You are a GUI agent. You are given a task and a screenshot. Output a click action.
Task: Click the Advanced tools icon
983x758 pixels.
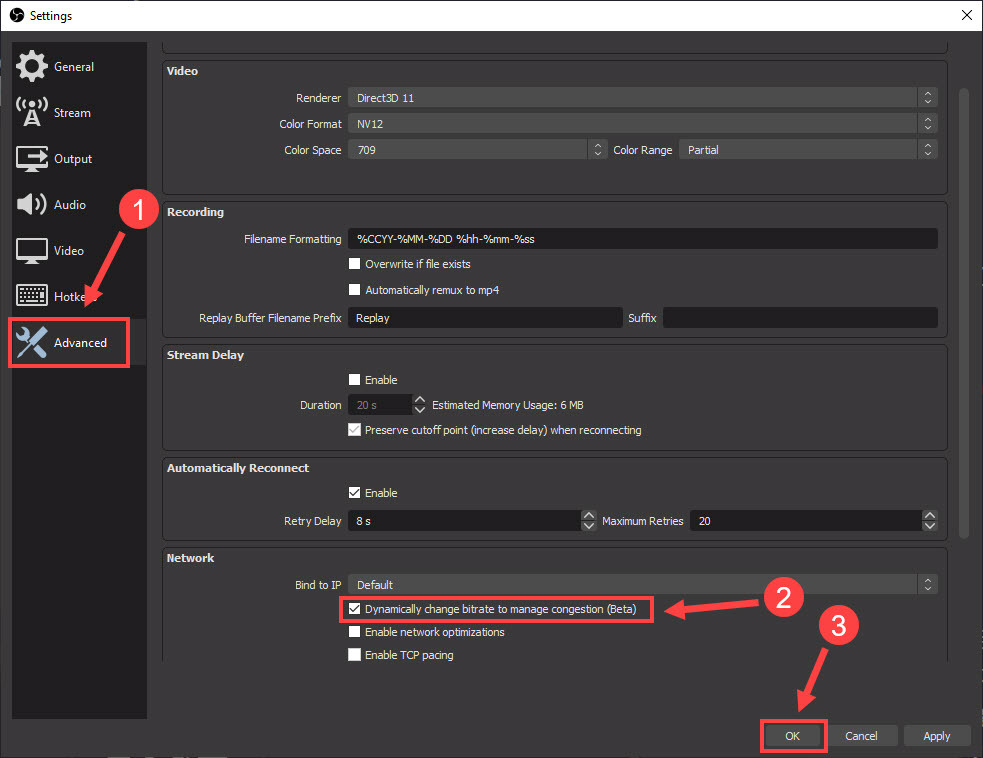click(x=31, y=342)
